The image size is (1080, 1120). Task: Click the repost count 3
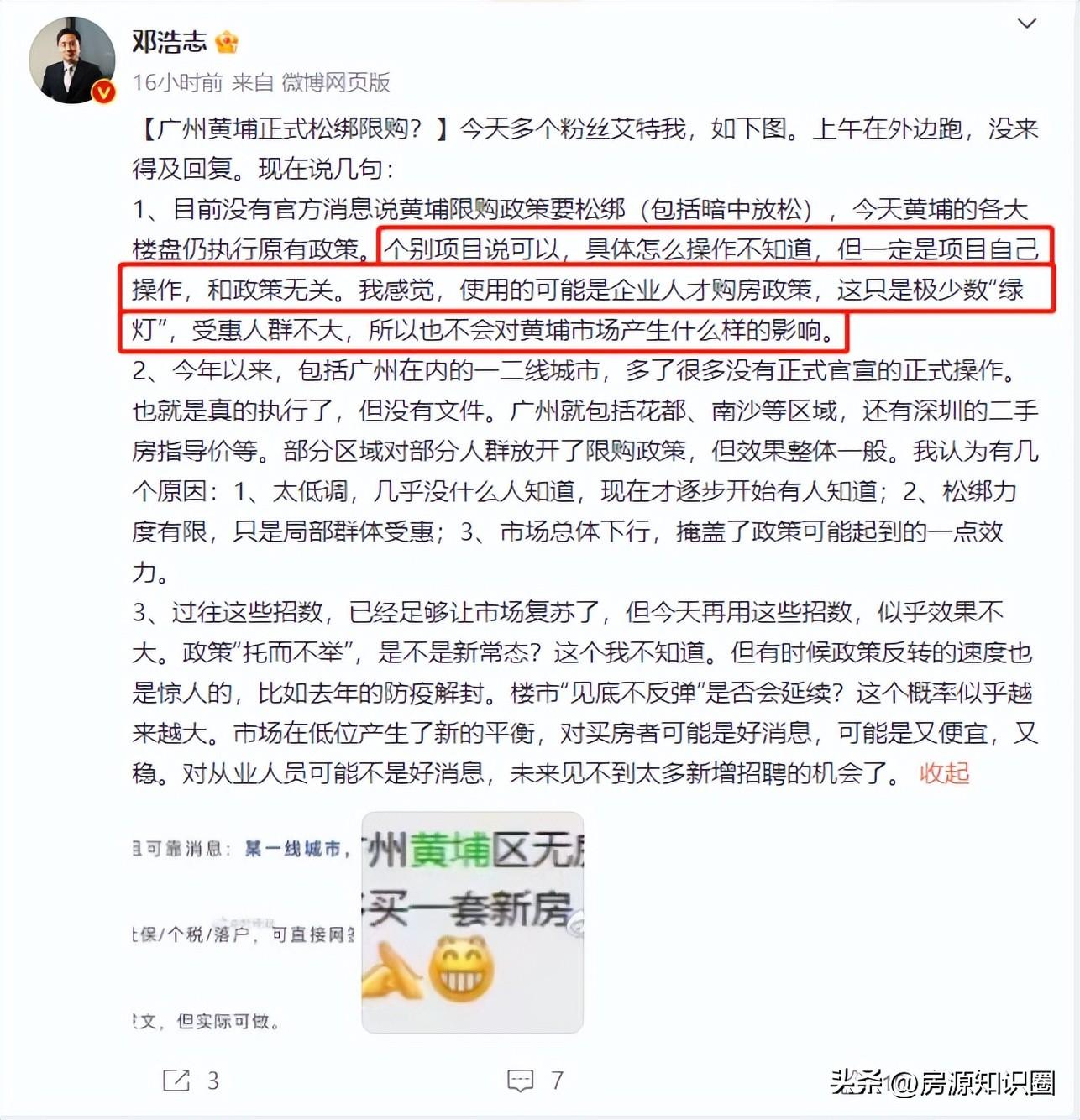[212, 1081]
